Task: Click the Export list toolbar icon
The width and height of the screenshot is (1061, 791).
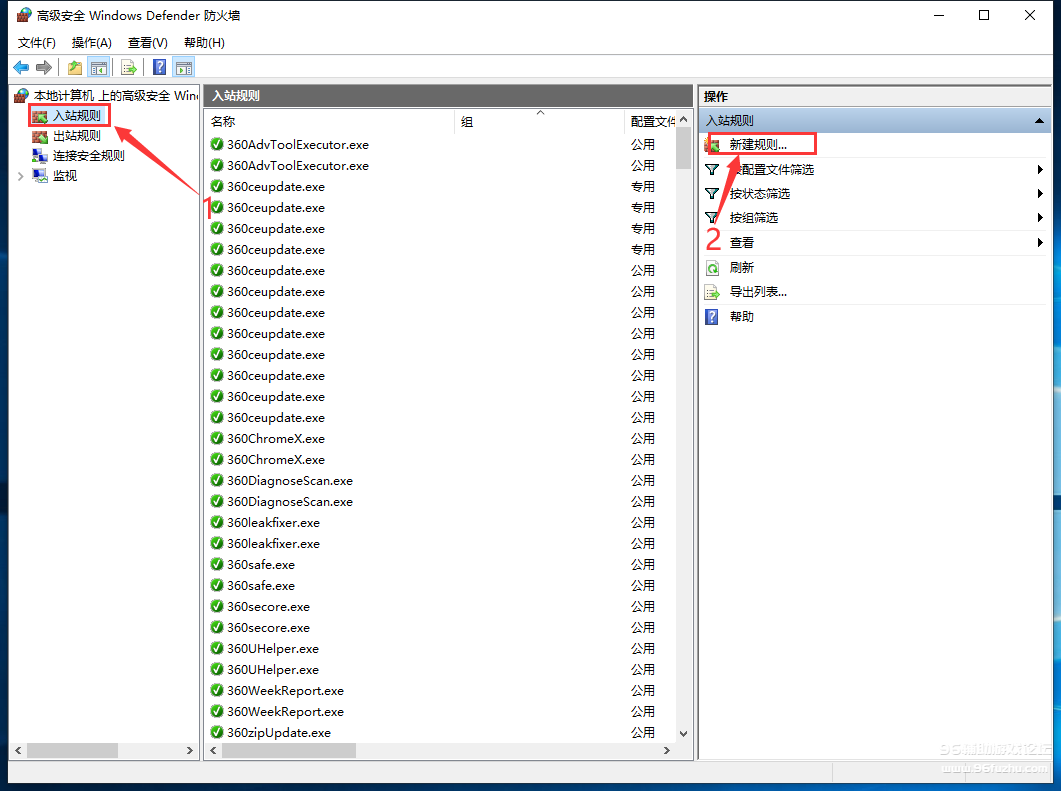Action: point(129,68)
